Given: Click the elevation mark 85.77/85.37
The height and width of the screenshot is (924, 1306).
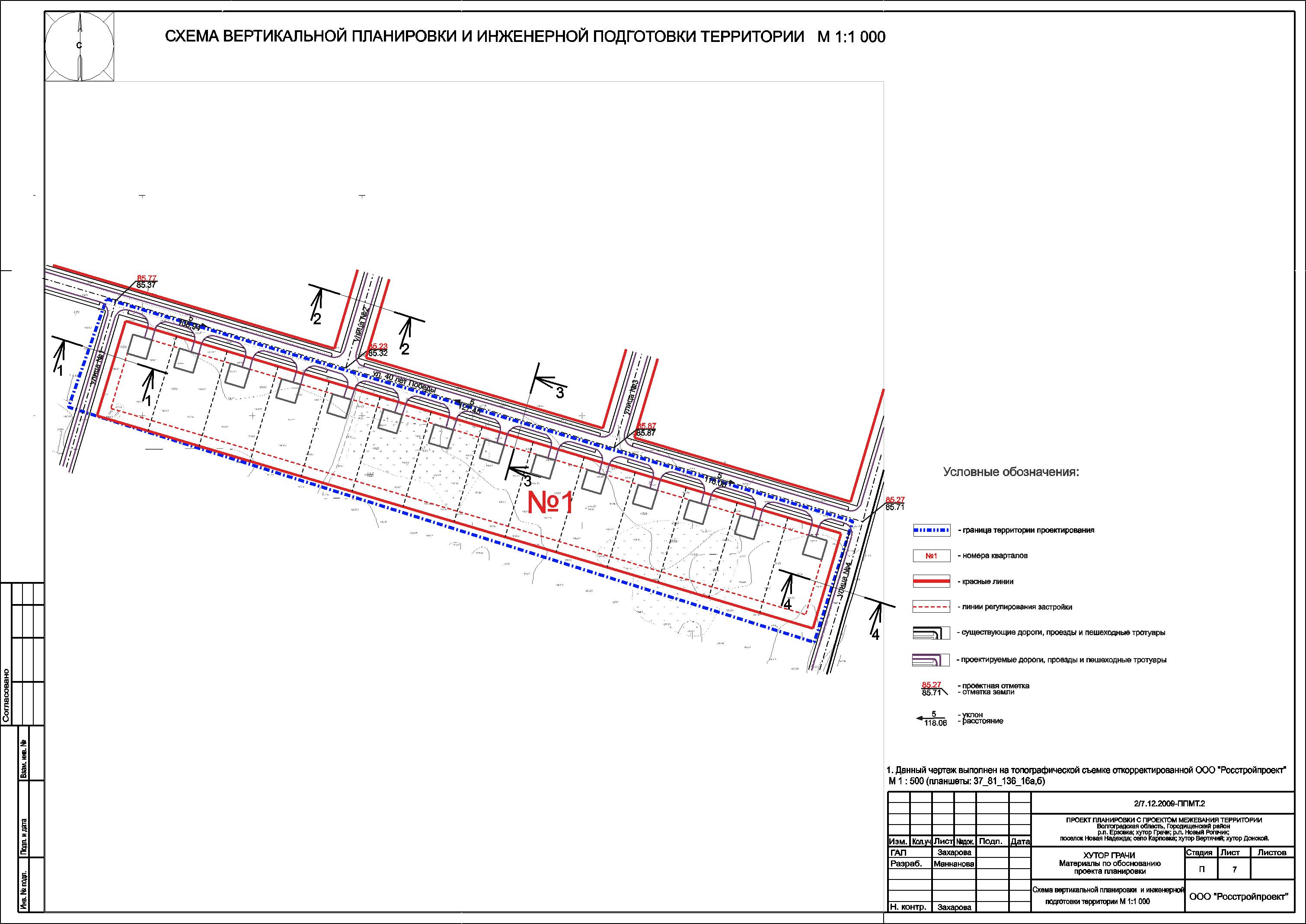Looking at the screenshot, I should click(147, 281).
